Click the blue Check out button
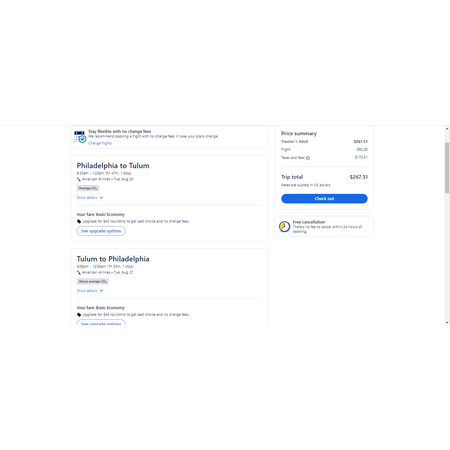 [x=324, y=199]
